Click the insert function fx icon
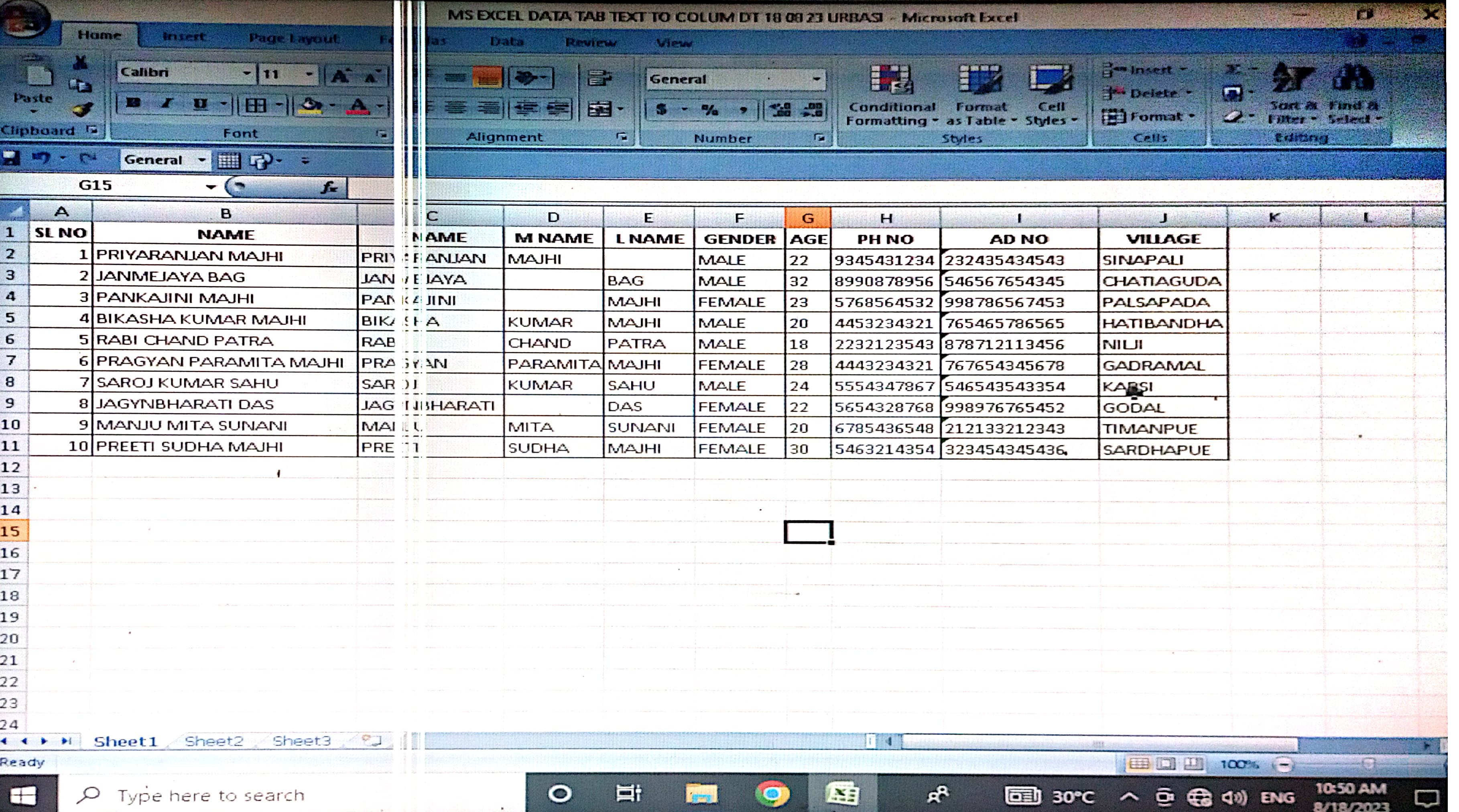The image size is (1459, 812). tap(329, 186)
